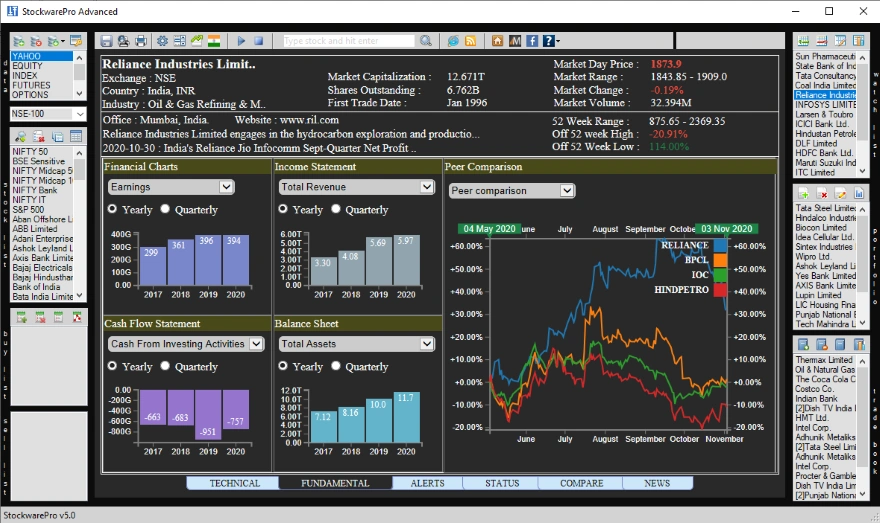
Task: Switch to the TECHNICAL tab
Action: coord(234,483)
